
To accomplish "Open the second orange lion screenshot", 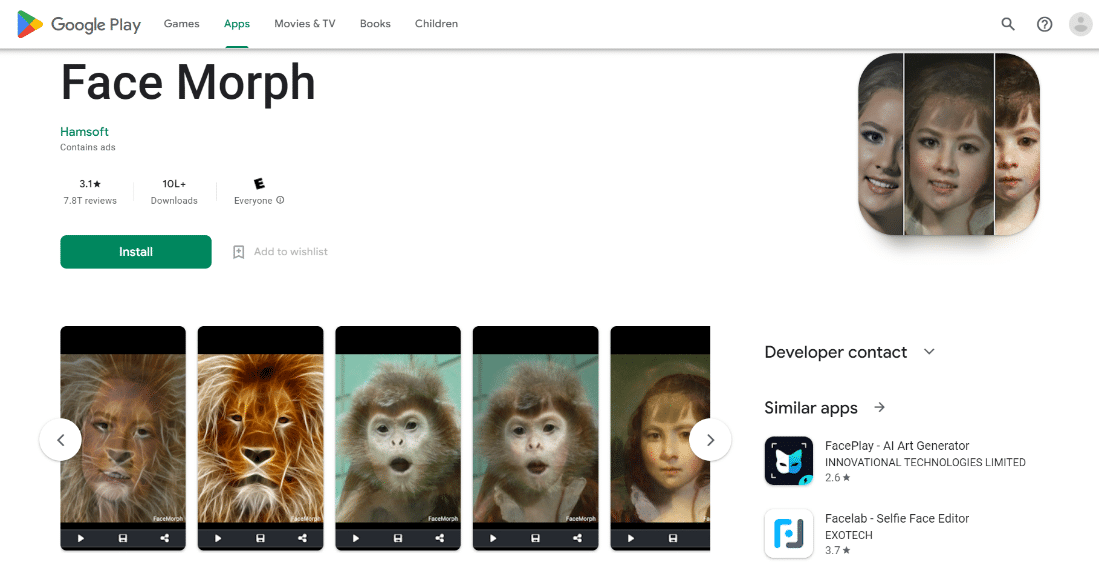I will tap(260, 438).
